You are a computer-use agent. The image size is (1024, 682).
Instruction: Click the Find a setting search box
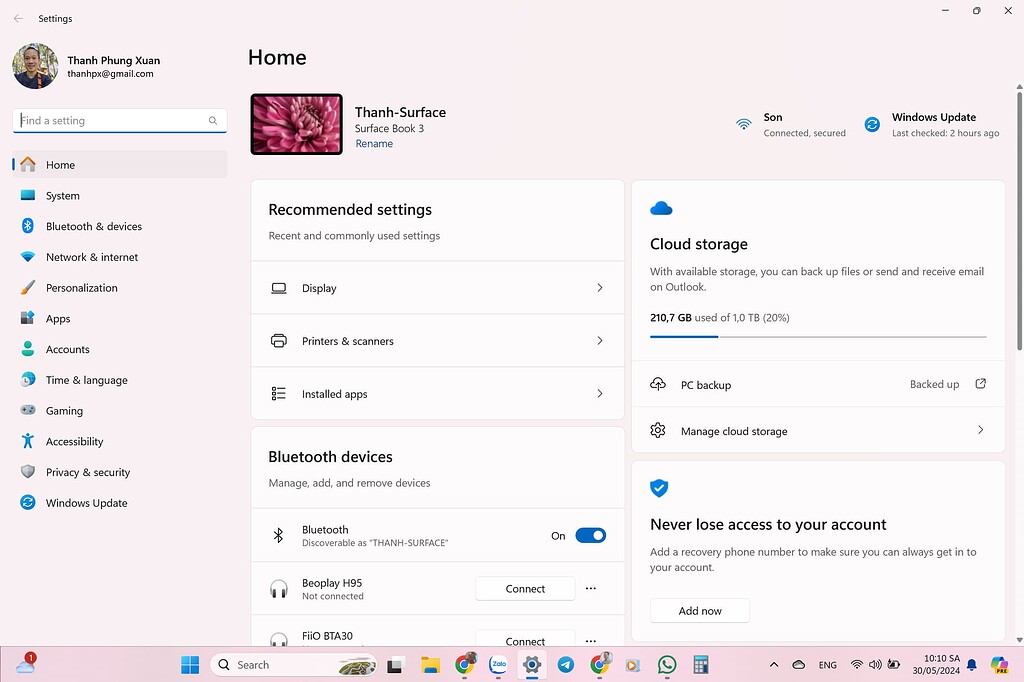click(x=120, y=120)
